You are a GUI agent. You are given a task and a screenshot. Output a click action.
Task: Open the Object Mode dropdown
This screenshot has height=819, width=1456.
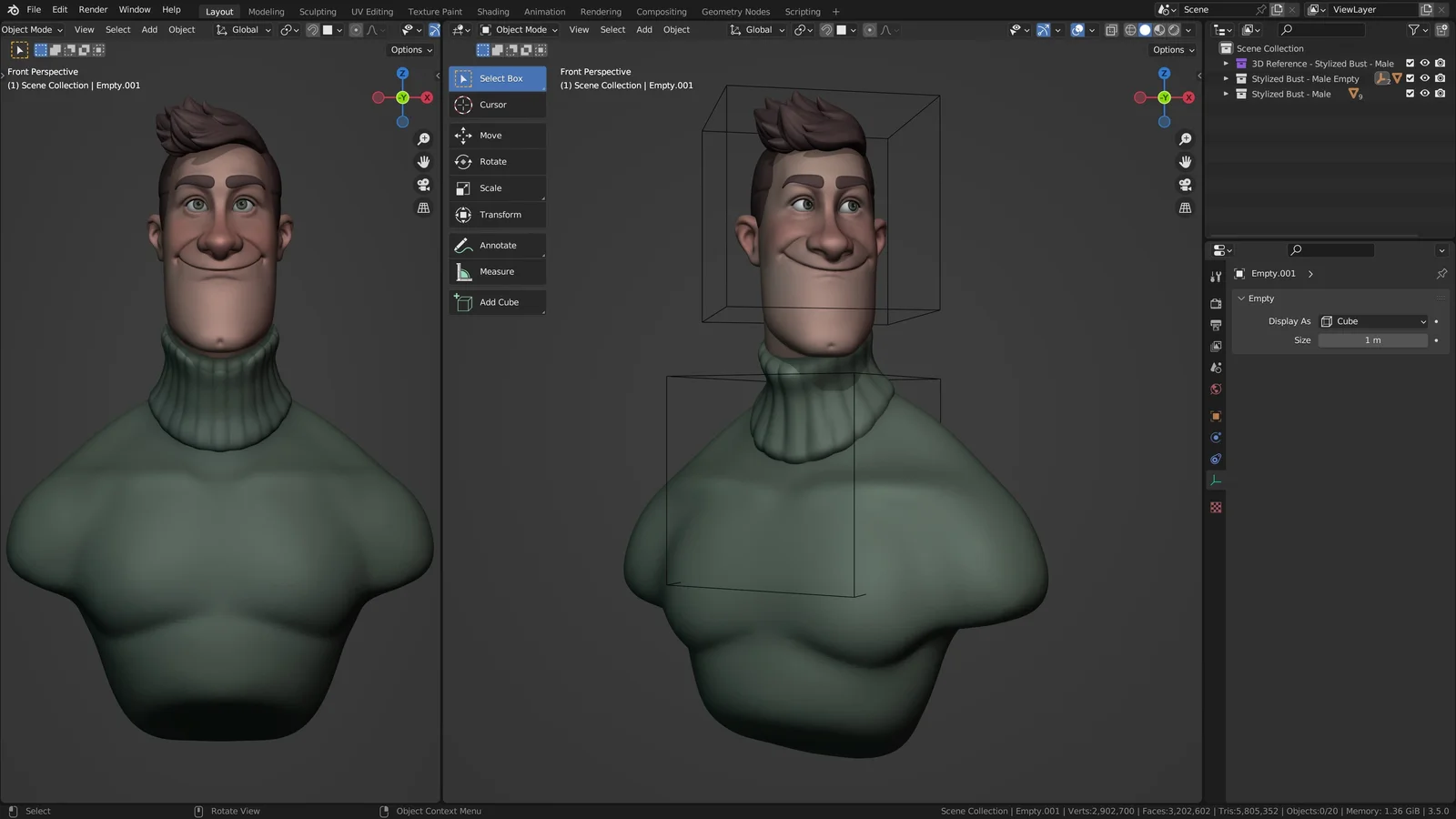click(518, 29)
